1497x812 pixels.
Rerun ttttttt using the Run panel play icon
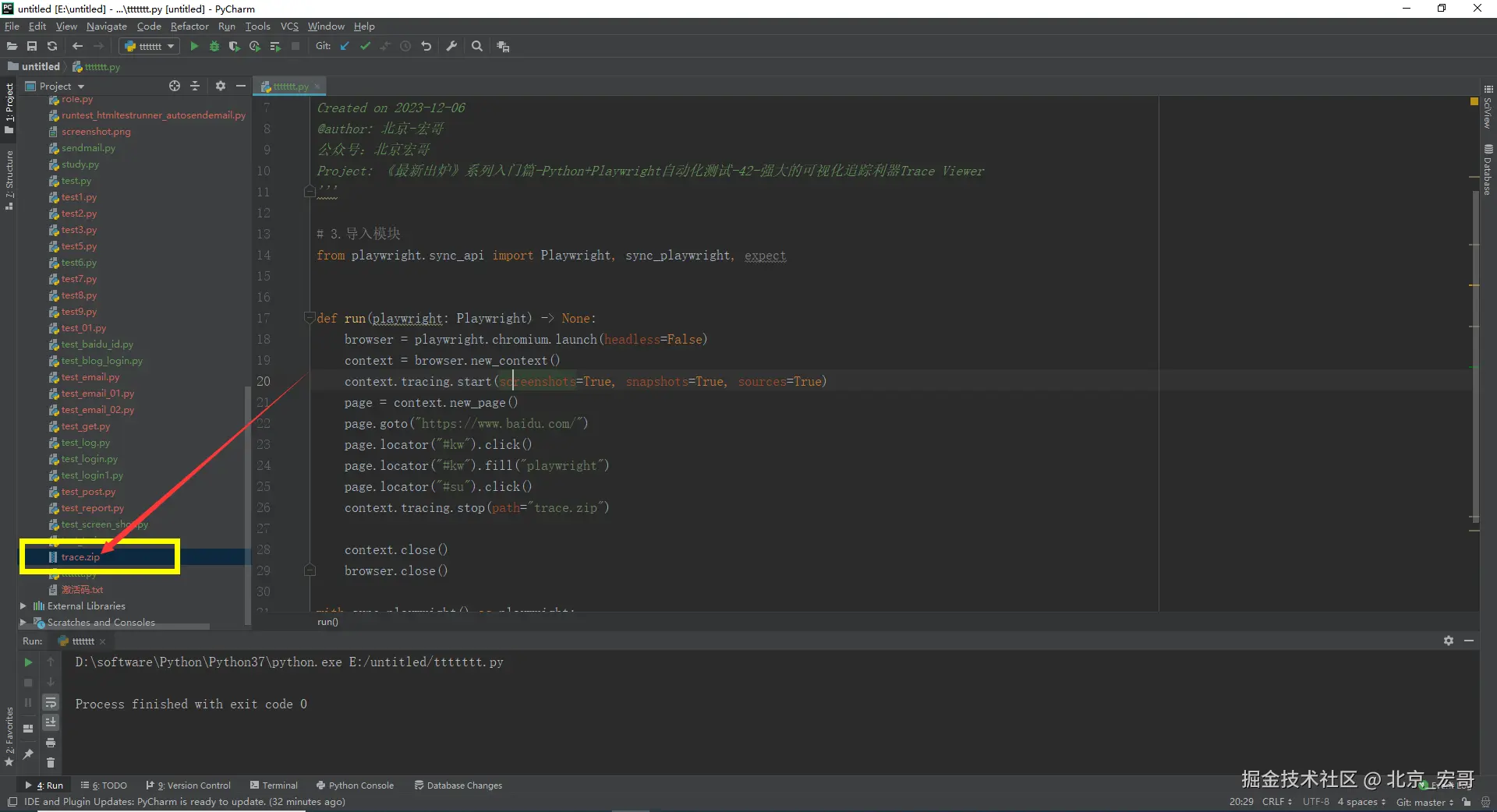28,662
